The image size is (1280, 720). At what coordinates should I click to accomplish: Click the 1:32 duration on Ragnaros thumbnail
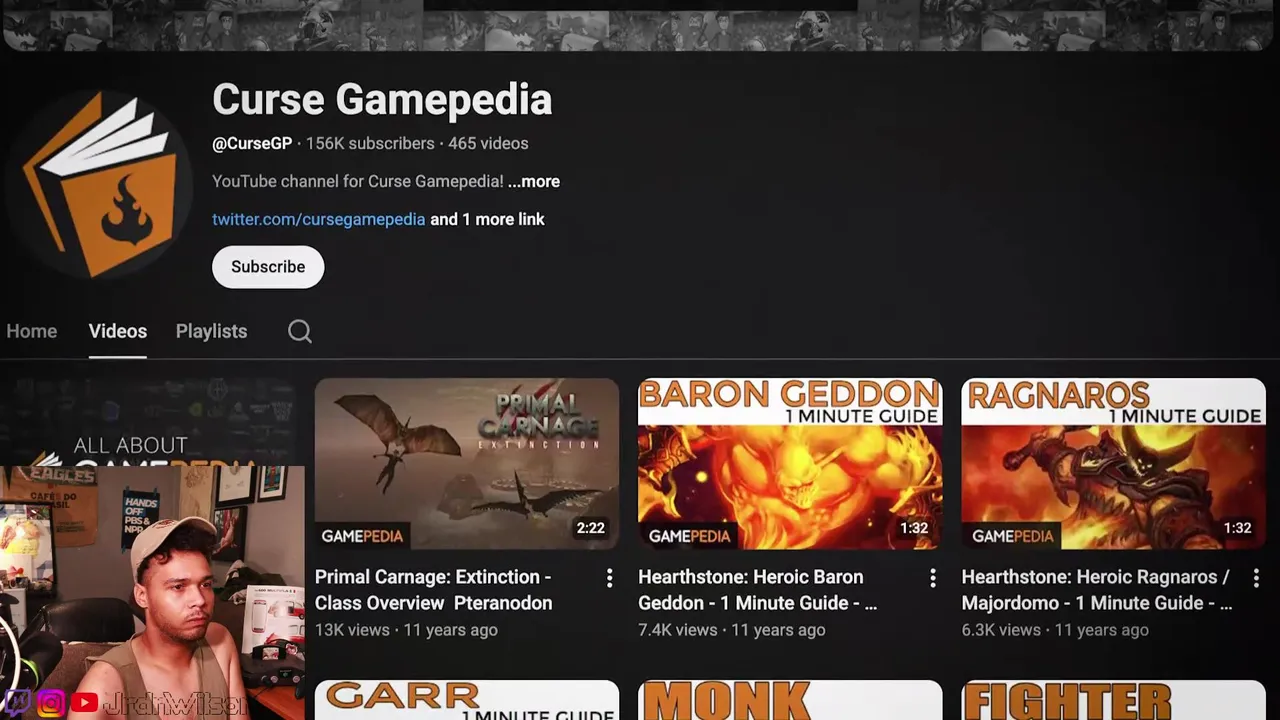click(x=1237, y=528)
